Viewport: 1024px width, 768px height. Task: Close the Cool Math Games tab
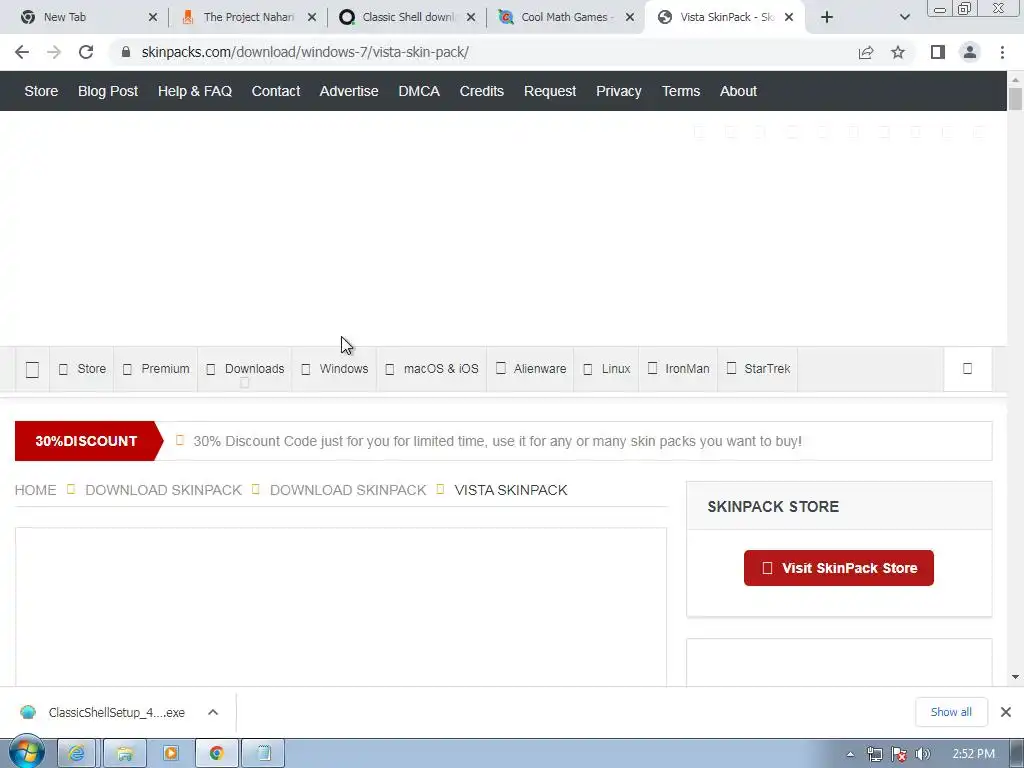click(630, 18)
